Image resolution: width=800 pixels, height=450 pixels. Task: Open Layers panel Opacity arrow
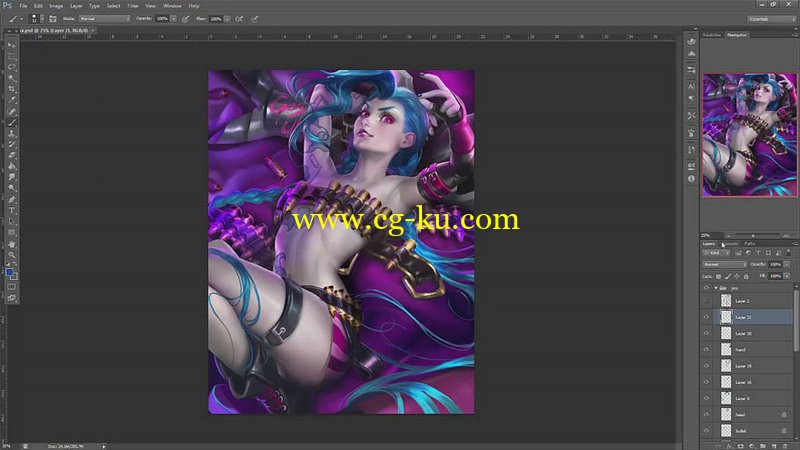(x=787, y=264)
